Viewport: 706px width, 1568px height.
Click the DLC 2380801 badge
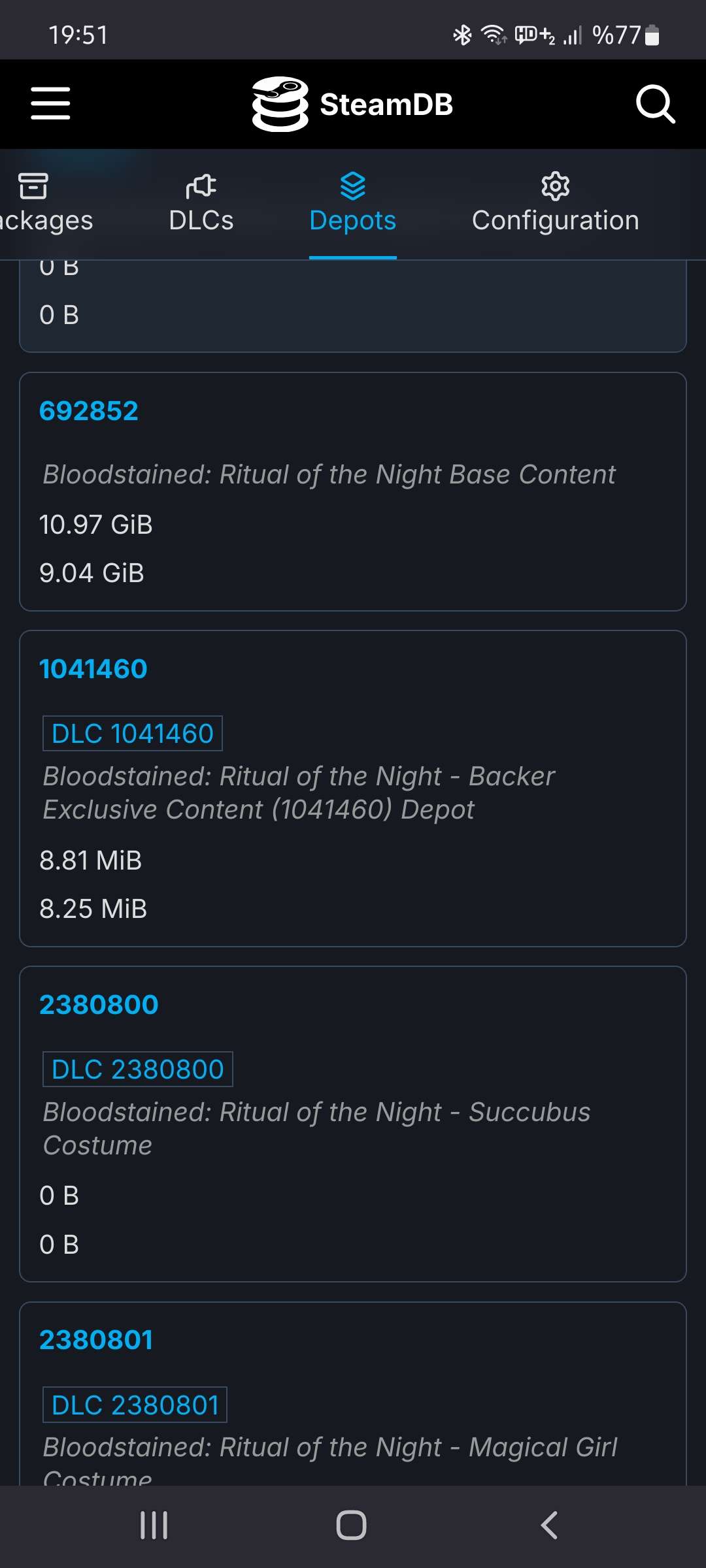135,1405
